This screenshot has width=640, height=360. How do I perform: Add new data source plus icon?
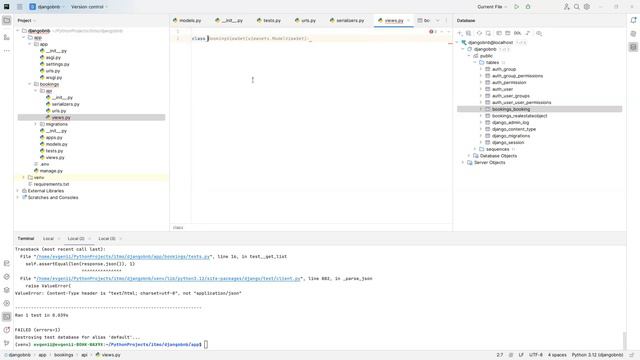coord(460,33)
